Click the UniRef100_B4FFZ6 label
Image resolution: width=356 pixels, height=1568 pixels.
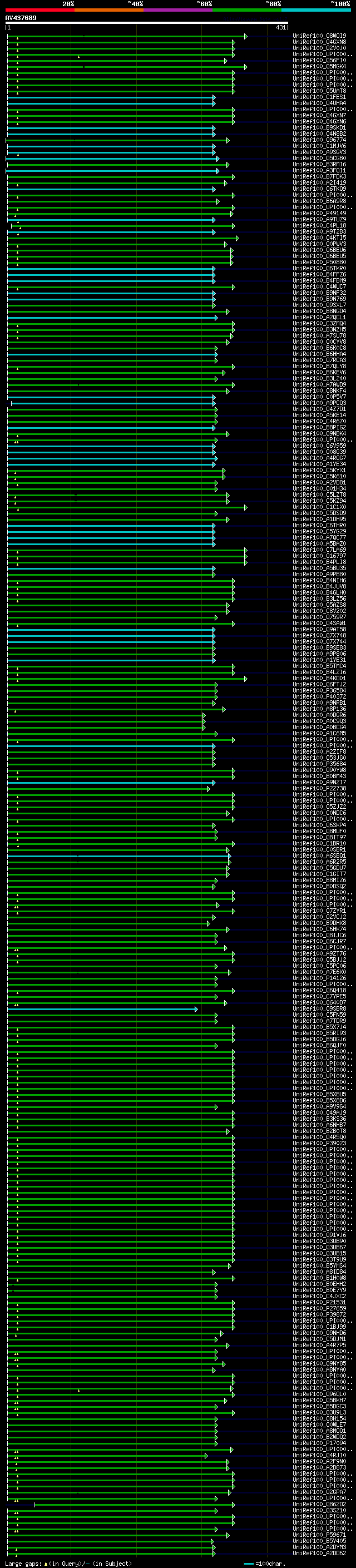pyautogui.click(x=319, y=275)
